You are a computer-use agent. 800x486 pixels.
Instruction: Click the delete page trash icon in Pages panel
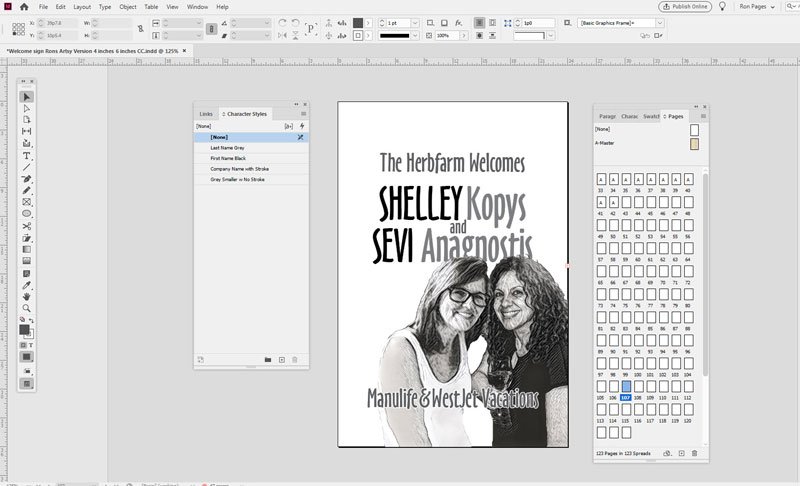(694, 453)
